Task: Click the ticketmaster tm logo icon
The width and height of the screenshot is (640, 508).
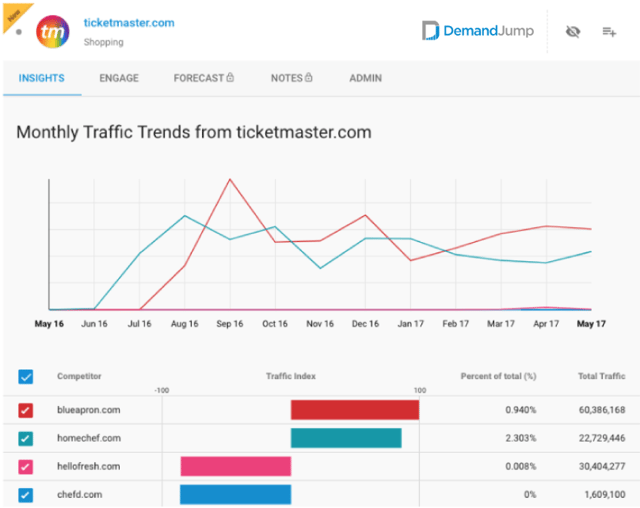Action: pyautogui.click(x=53, y=32)
